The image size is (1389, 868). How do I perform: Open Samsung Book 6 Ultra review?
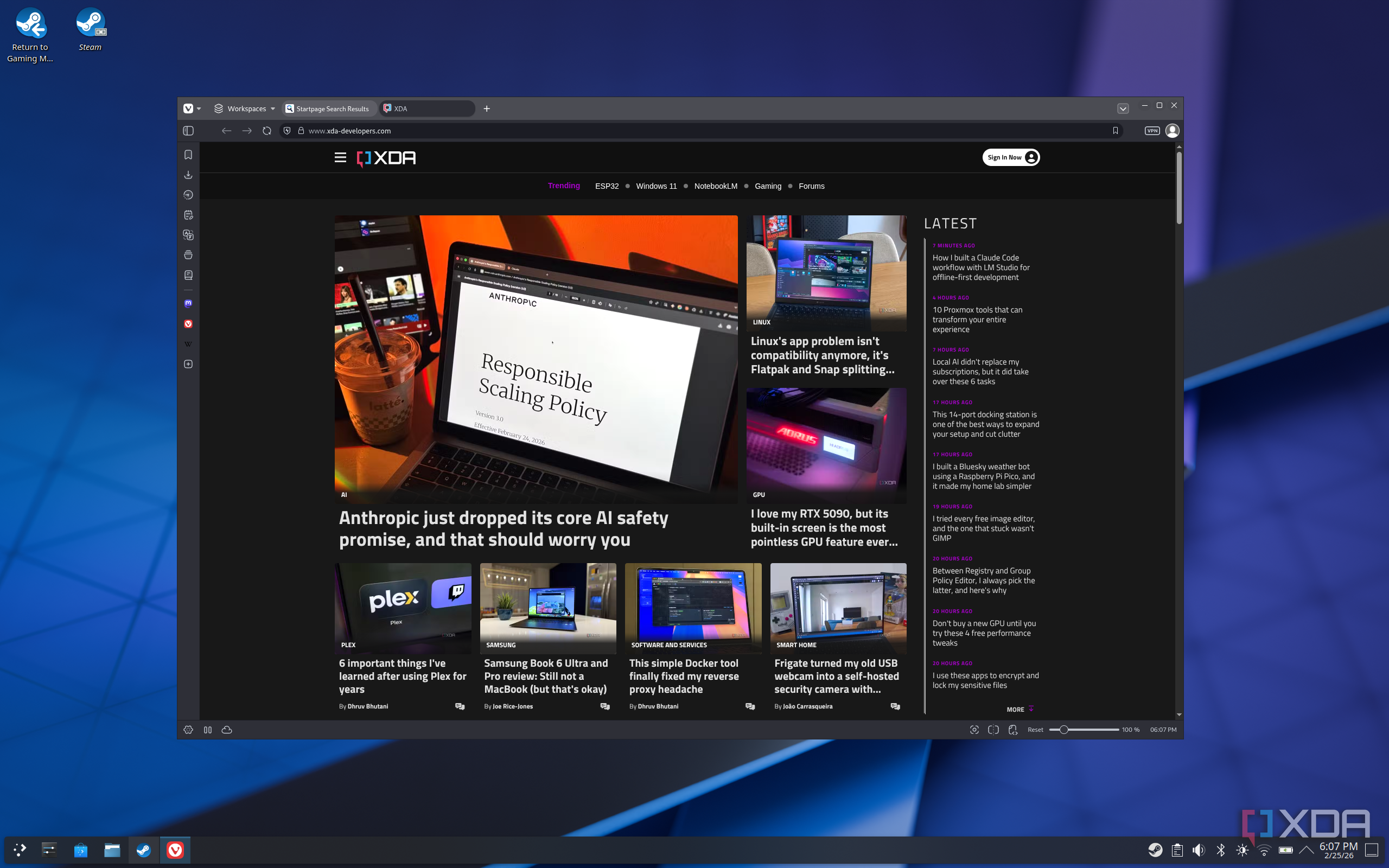(546, 676)
